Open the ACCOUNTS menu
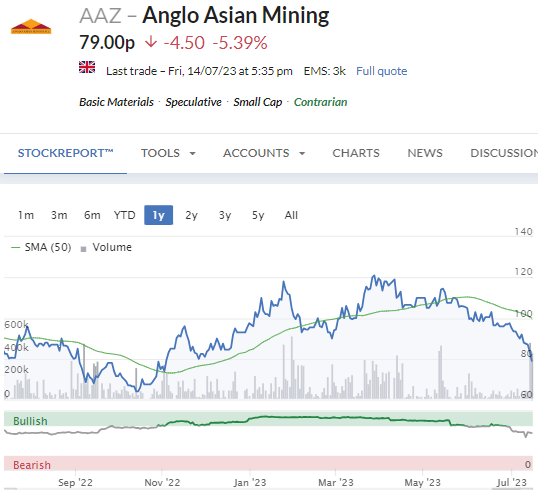The image size is (538, 490). tap(256, 153)
